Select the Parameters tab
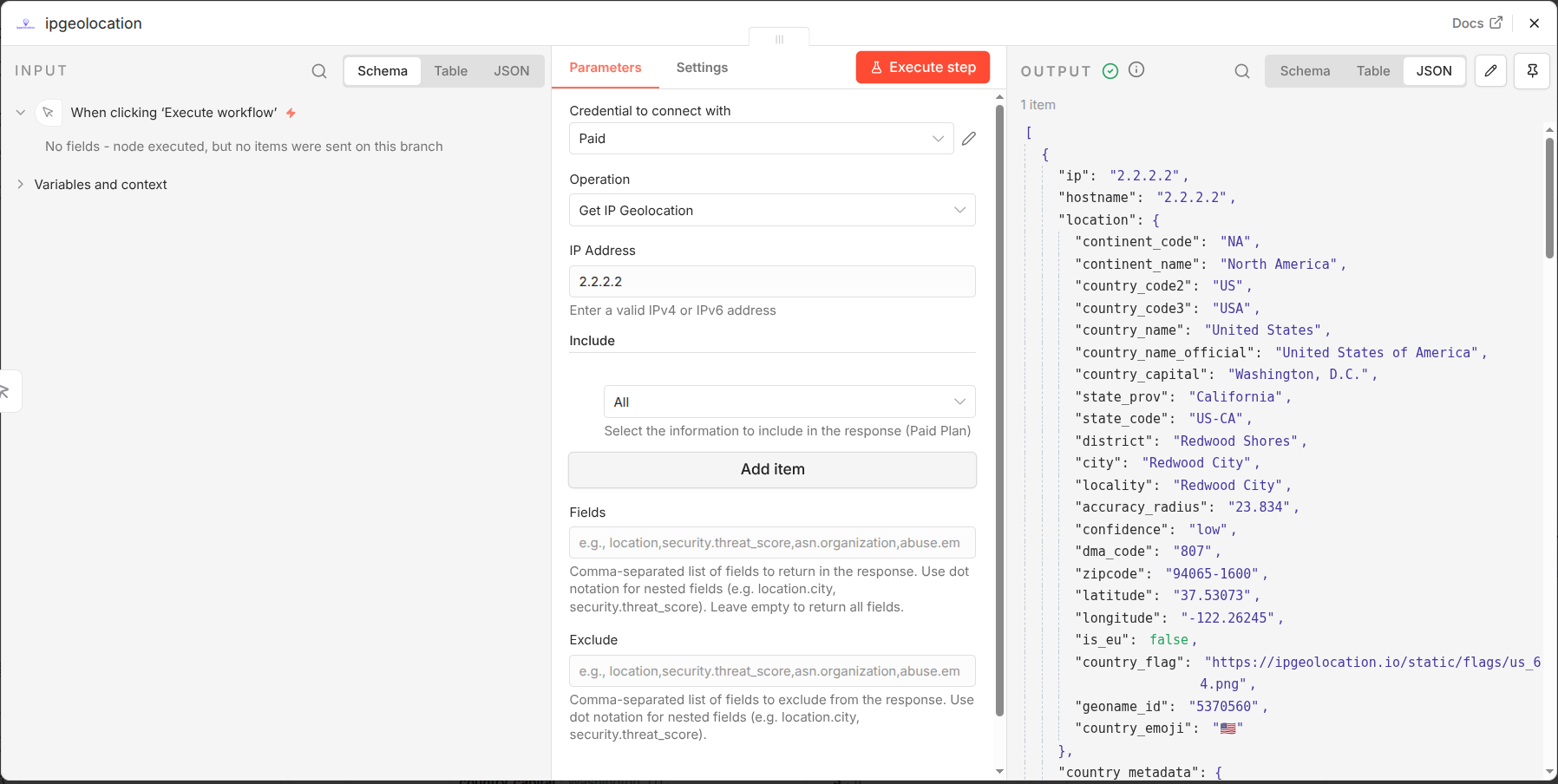1558x784 pixels. pyautogui.click(x=605, y=68)
